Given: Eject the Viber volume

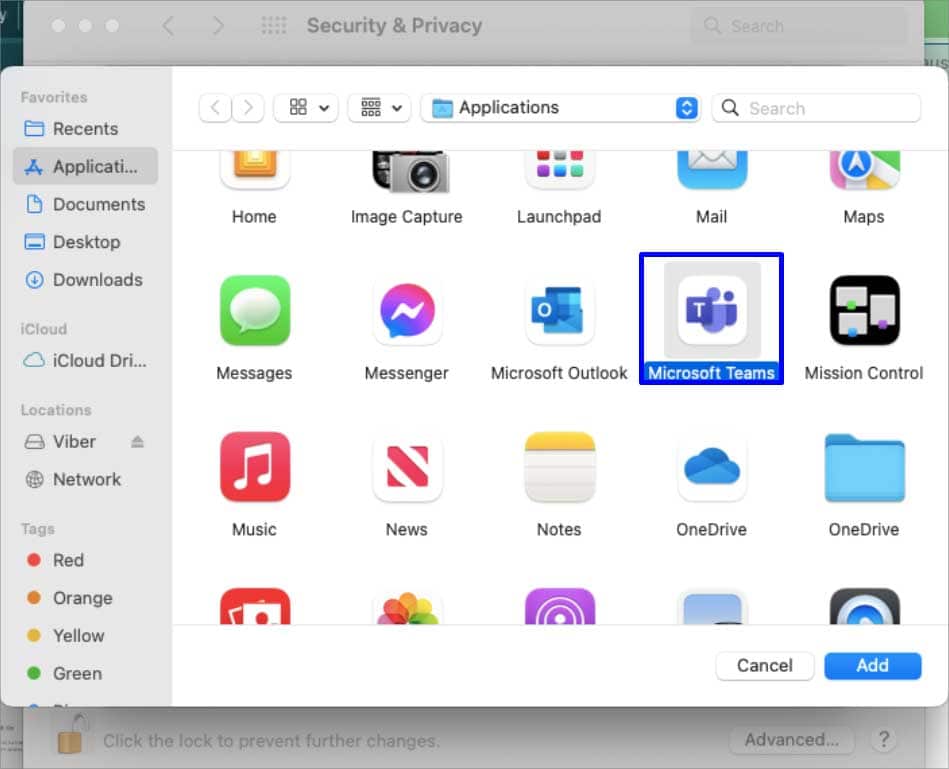Looking at the screenshot, I should (137, 442).
